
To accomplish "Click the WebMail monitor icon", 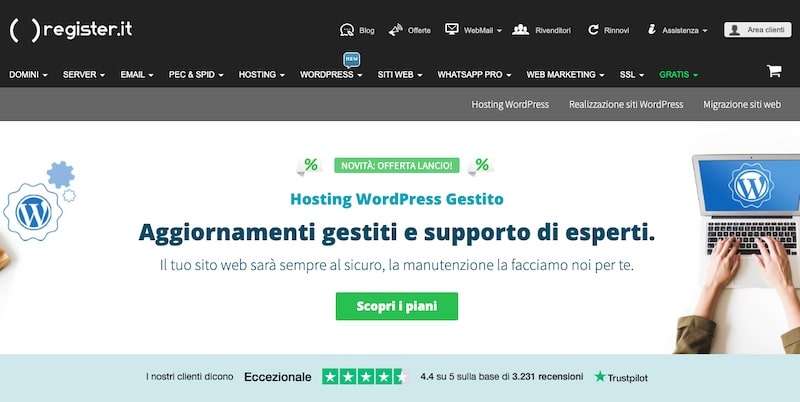I will pyautogui.click(x=452, y=29).
